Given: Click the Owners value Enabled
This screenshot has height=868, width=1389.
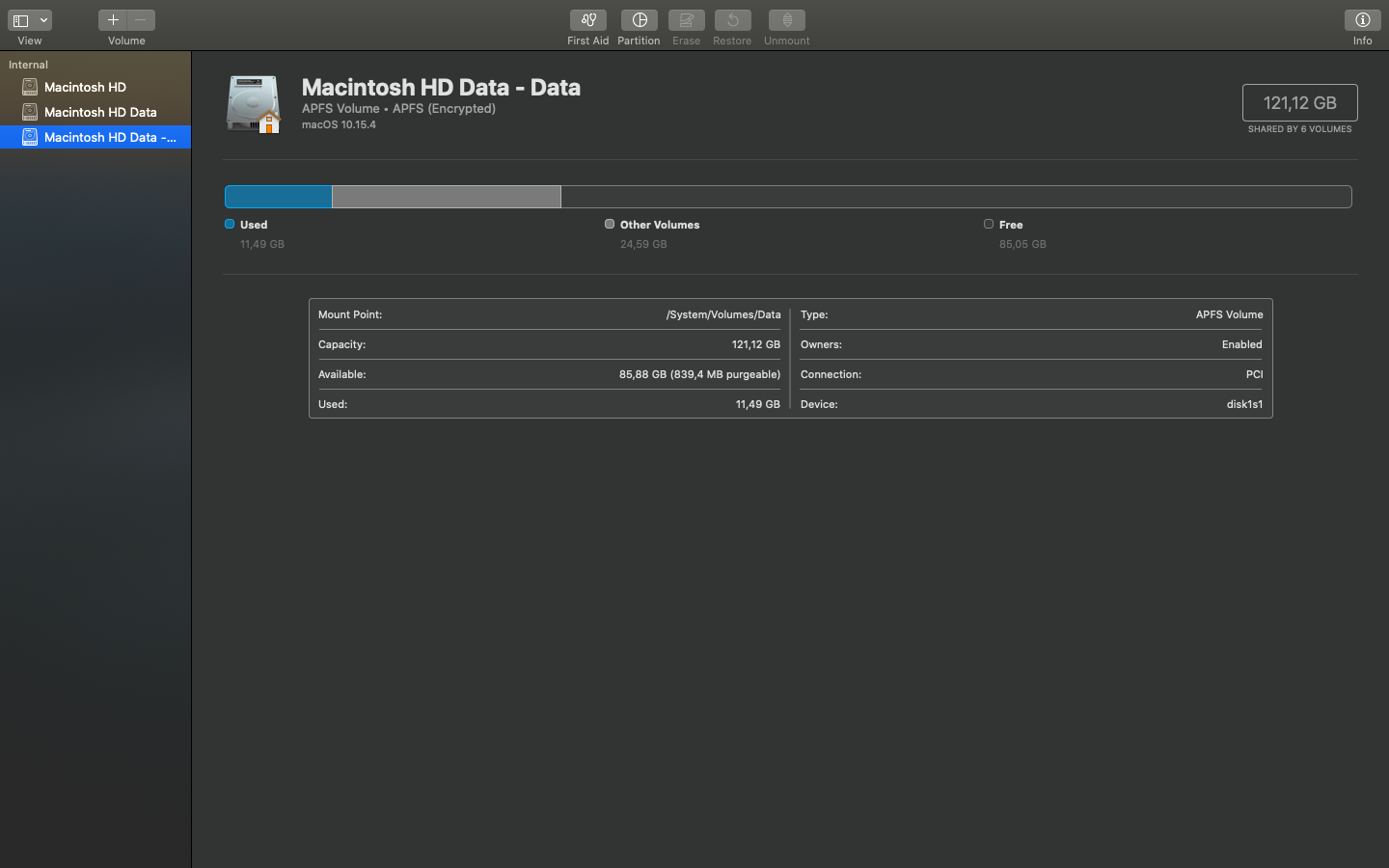Looking at the screenshot, I should (x=1242, y=344).
